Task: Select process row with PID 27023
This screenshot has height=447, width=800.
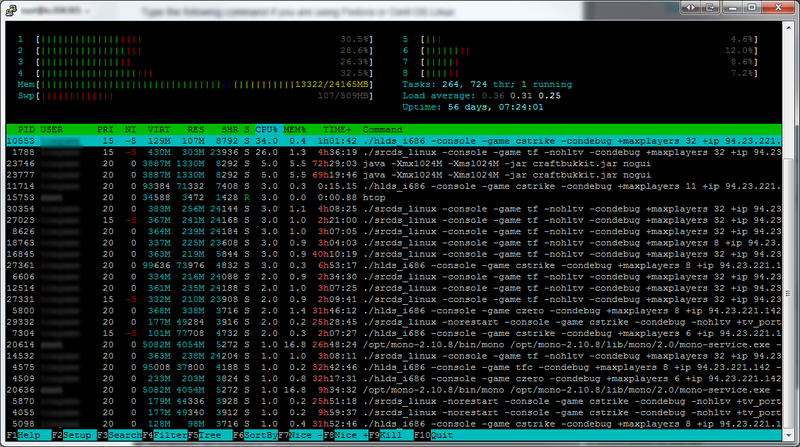Action: [394, 220]
